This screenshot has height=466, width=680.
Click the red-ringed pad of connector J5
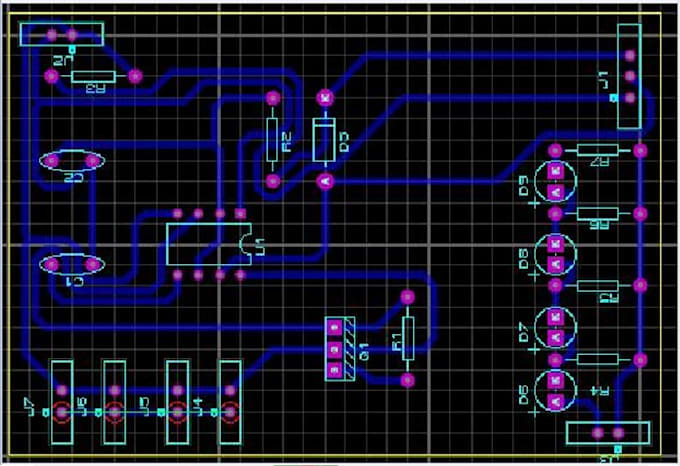177,412
